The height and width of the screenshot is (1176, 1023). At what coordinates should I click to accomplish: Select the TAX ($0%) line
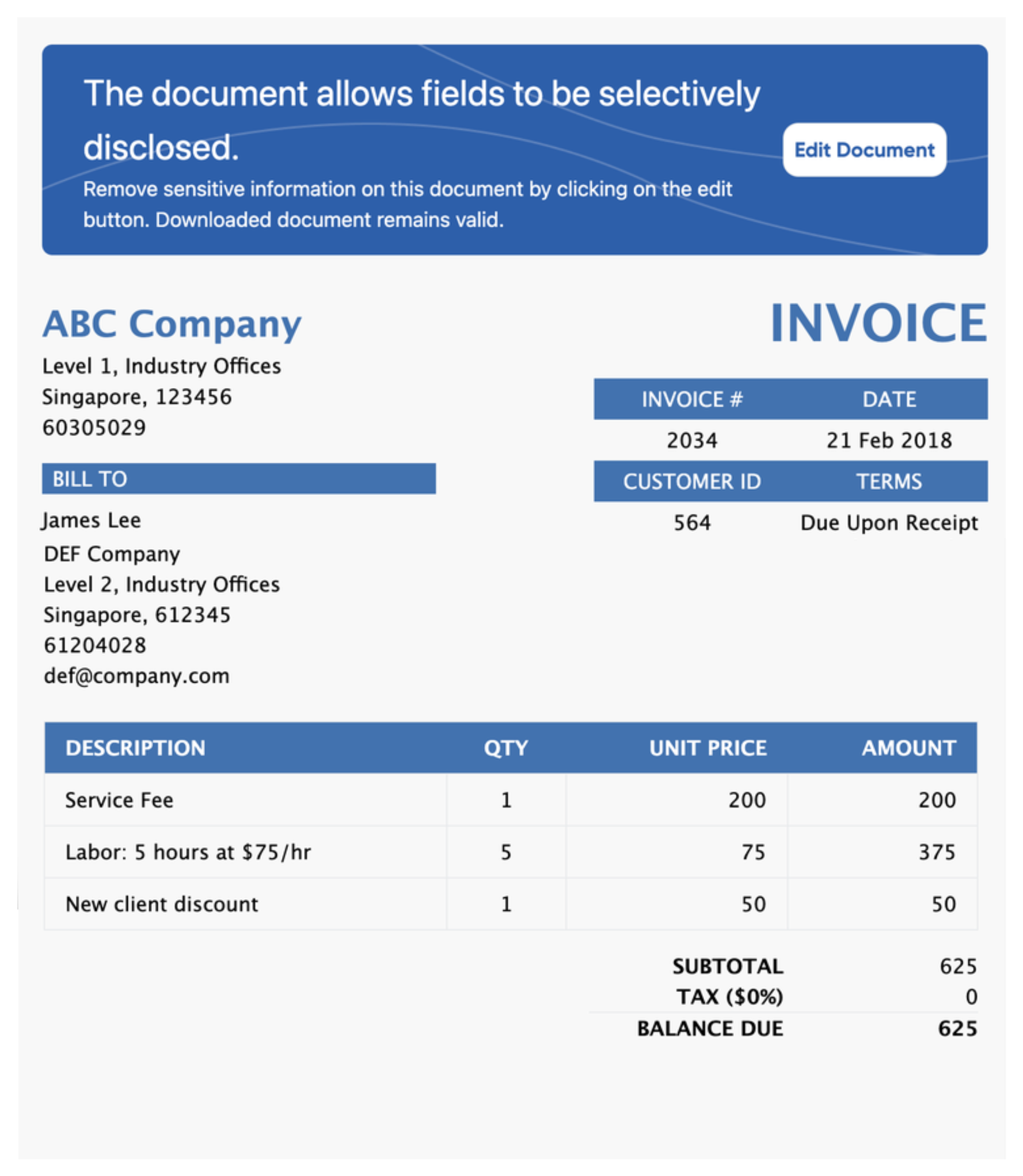point(730,997)
